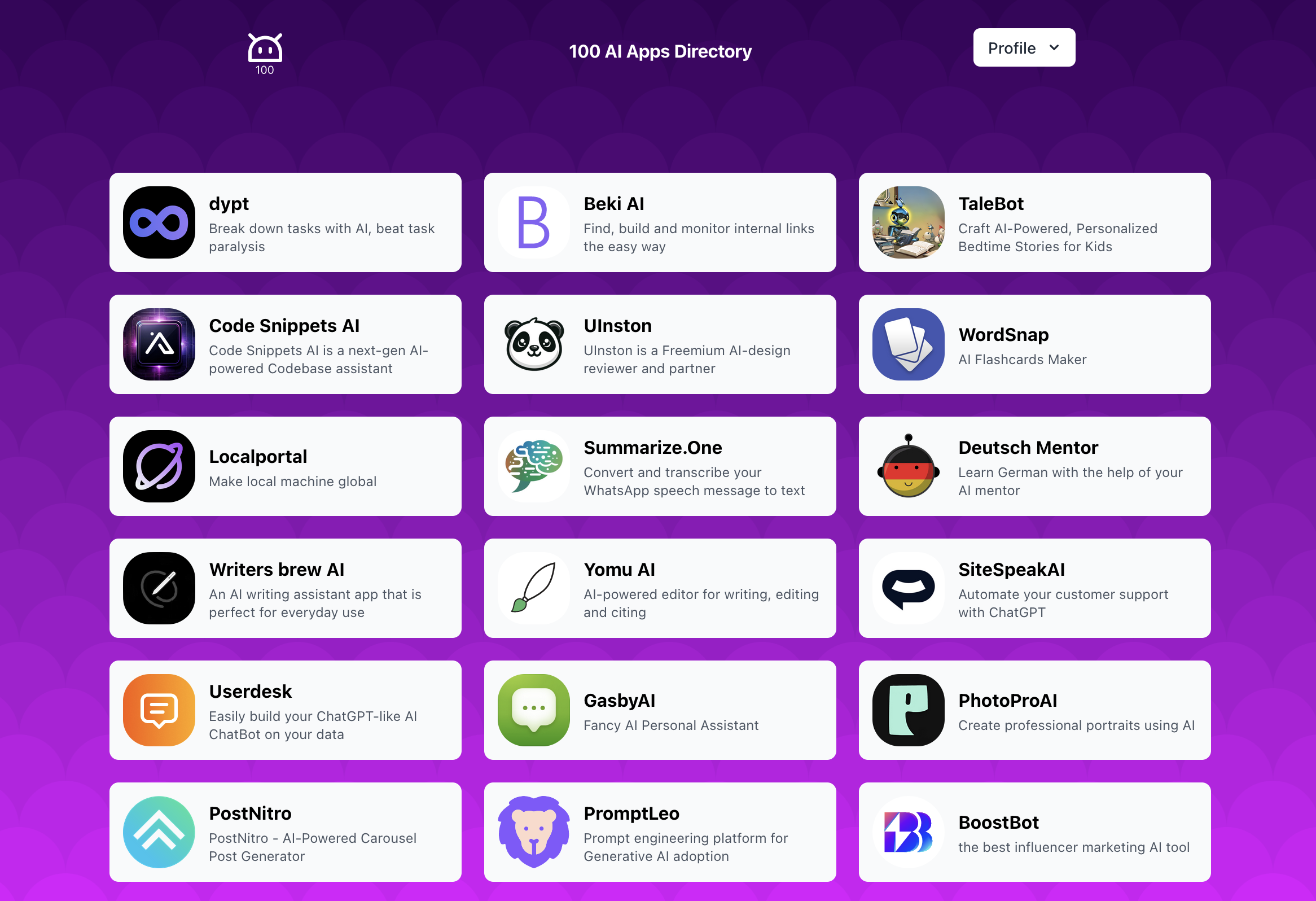
Task: Click the GasbyAI green message icon
Action: pyautogui.click(x=533, y=710)
